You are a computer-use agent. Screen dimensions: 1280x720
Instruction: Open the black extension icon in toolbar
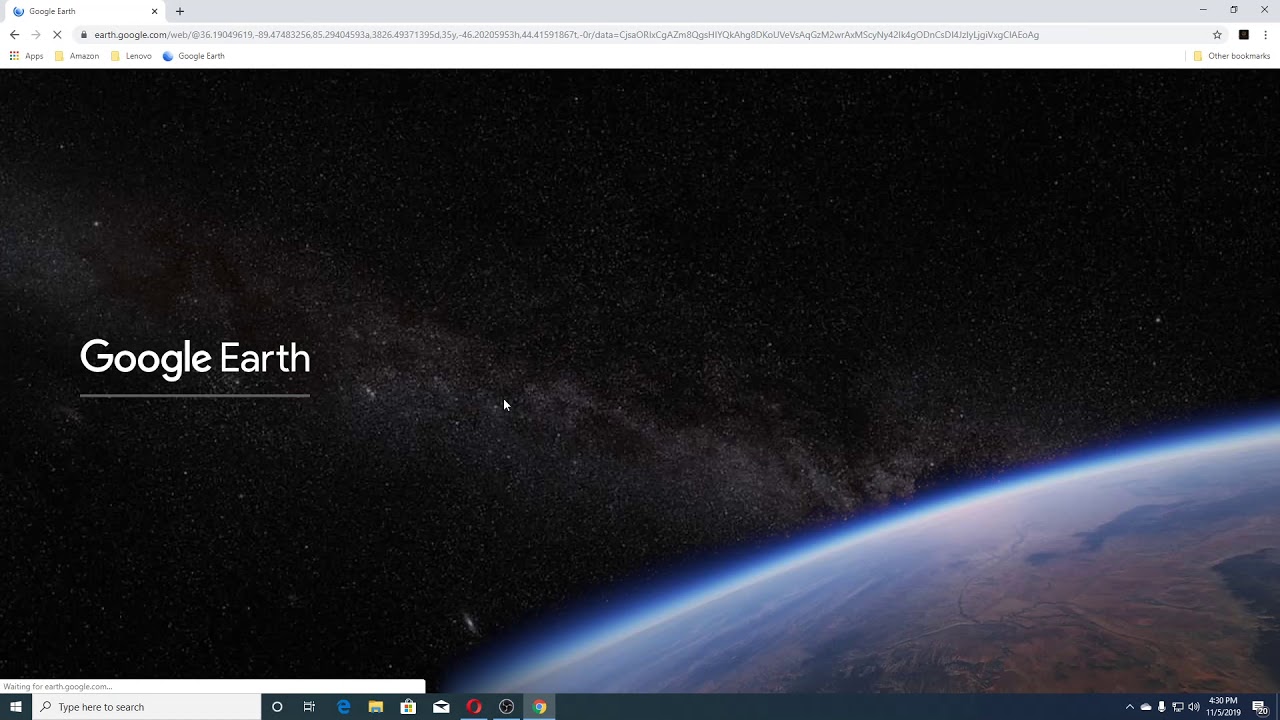pyautogui.click(x=1244, y=34)
